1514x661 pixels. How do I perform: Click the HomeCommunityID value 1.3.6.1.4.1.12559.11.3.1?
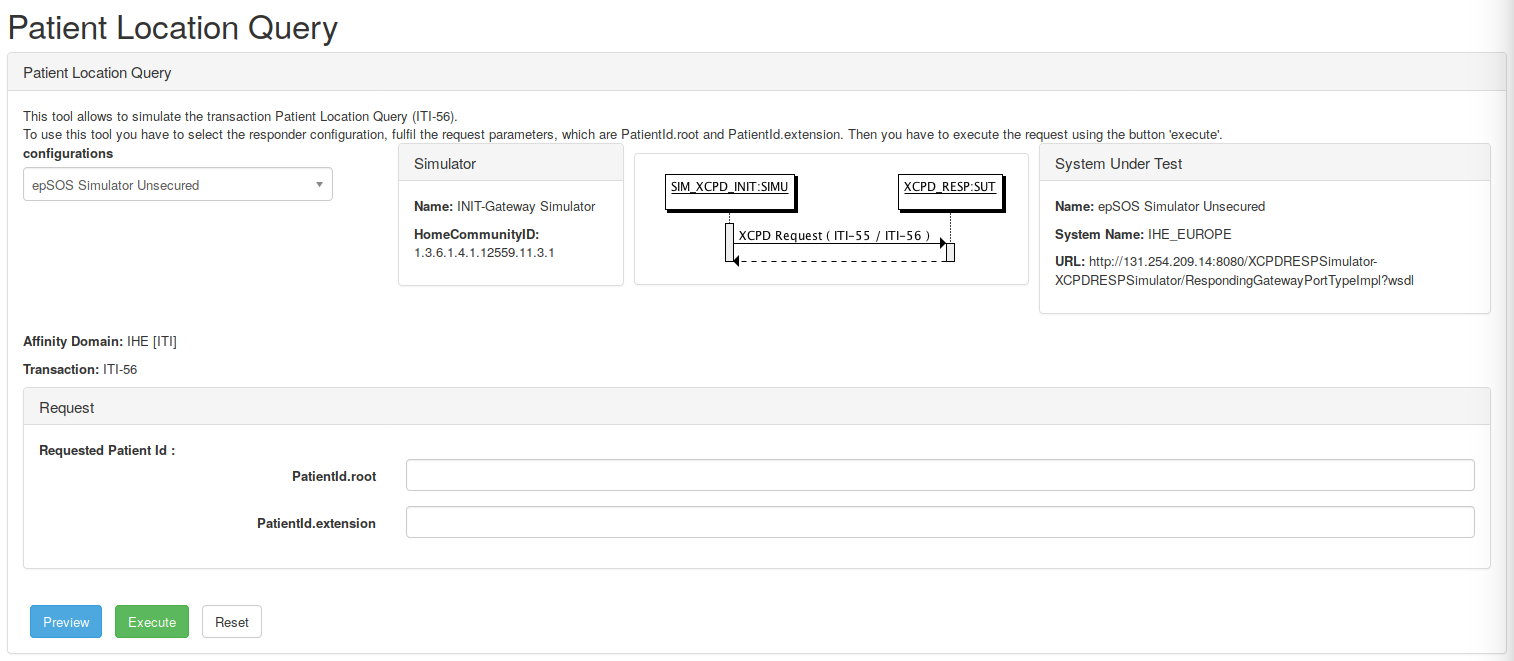pos(484,253)
